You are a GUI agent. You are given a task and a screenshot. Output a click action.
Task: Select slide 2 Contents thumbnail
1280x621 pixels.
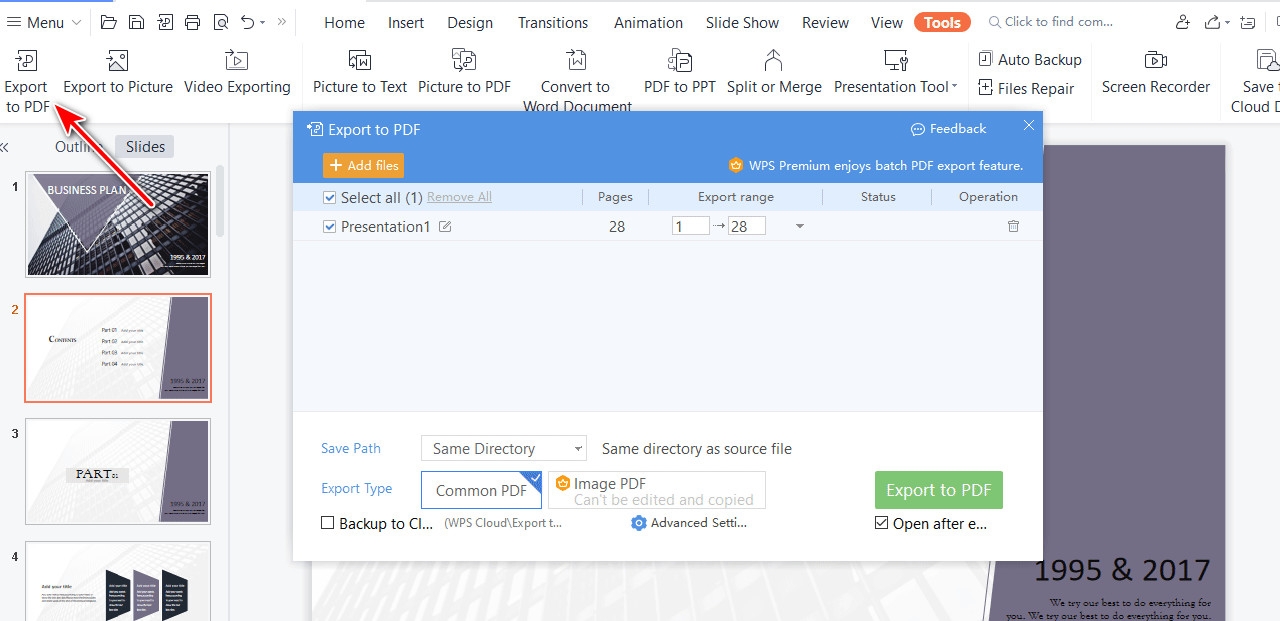pyautogui.click(x=118, y=348)
